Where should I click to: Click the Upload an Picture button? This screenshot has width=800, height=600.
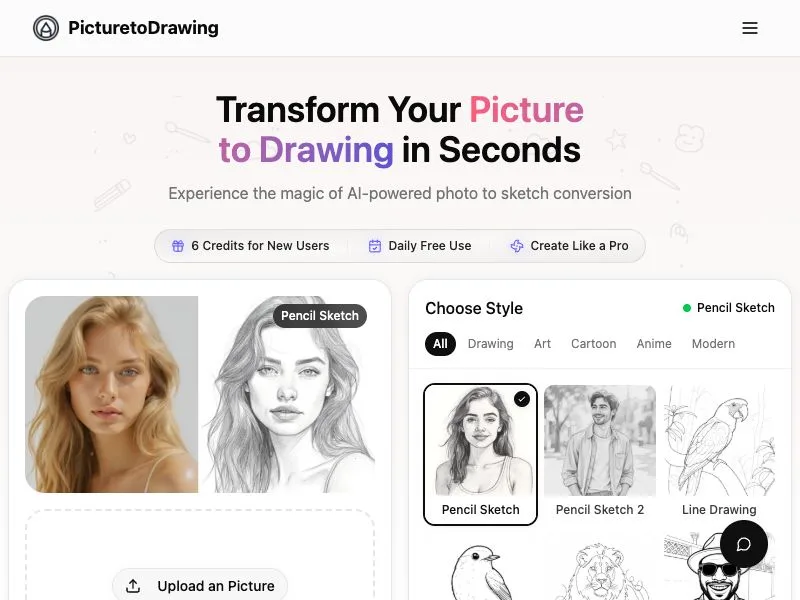(200, 586)
